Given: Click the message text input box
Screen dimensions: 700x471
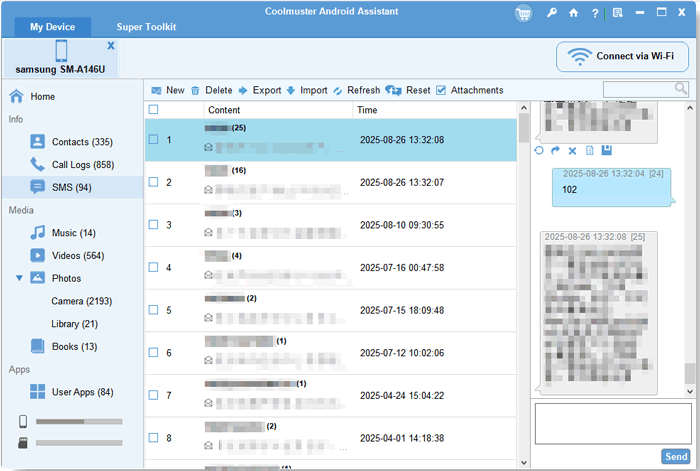Looking at the screenshot, I should click(613, 424).
